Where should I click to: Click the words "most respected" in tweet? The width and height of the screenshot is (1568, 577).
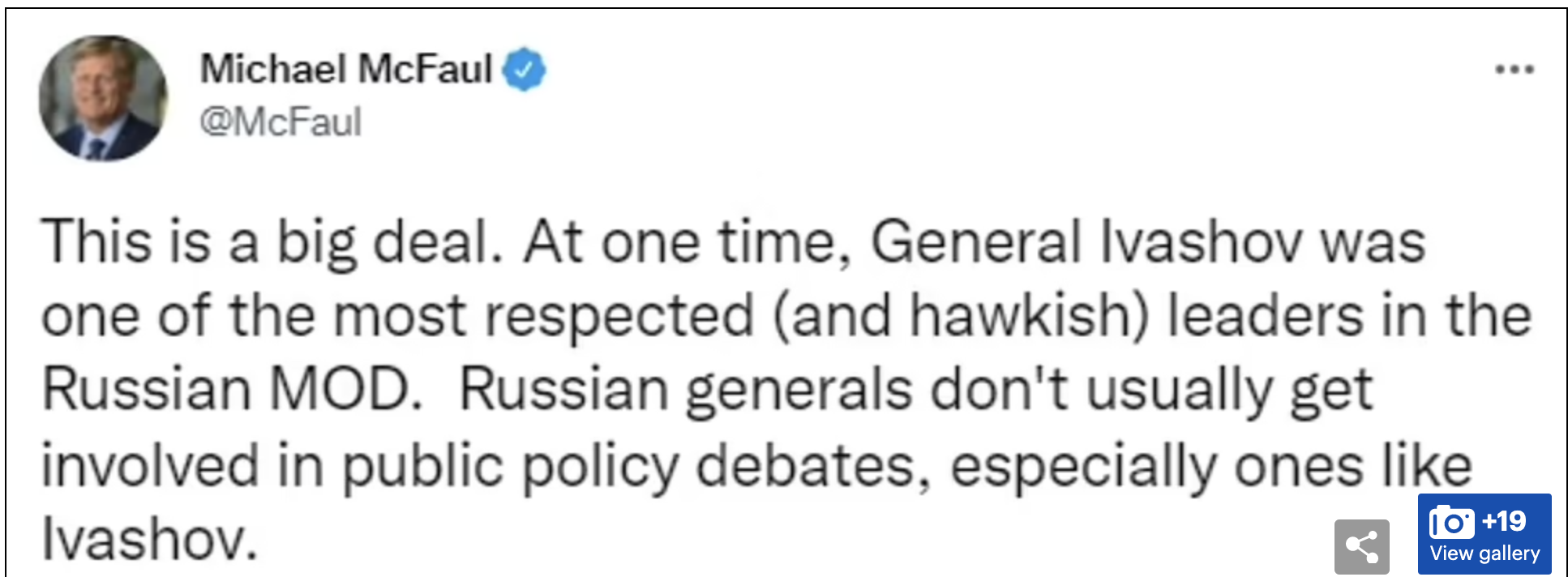544,317
